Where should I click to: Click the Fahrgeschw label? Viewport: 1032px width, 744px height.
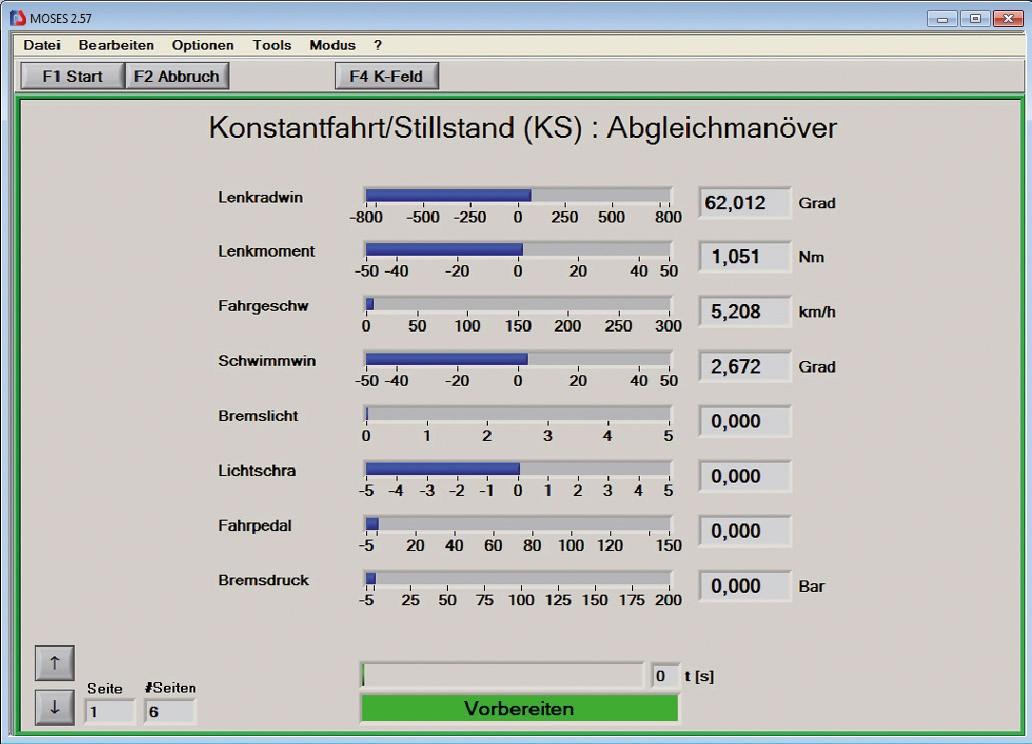[263, 306]
